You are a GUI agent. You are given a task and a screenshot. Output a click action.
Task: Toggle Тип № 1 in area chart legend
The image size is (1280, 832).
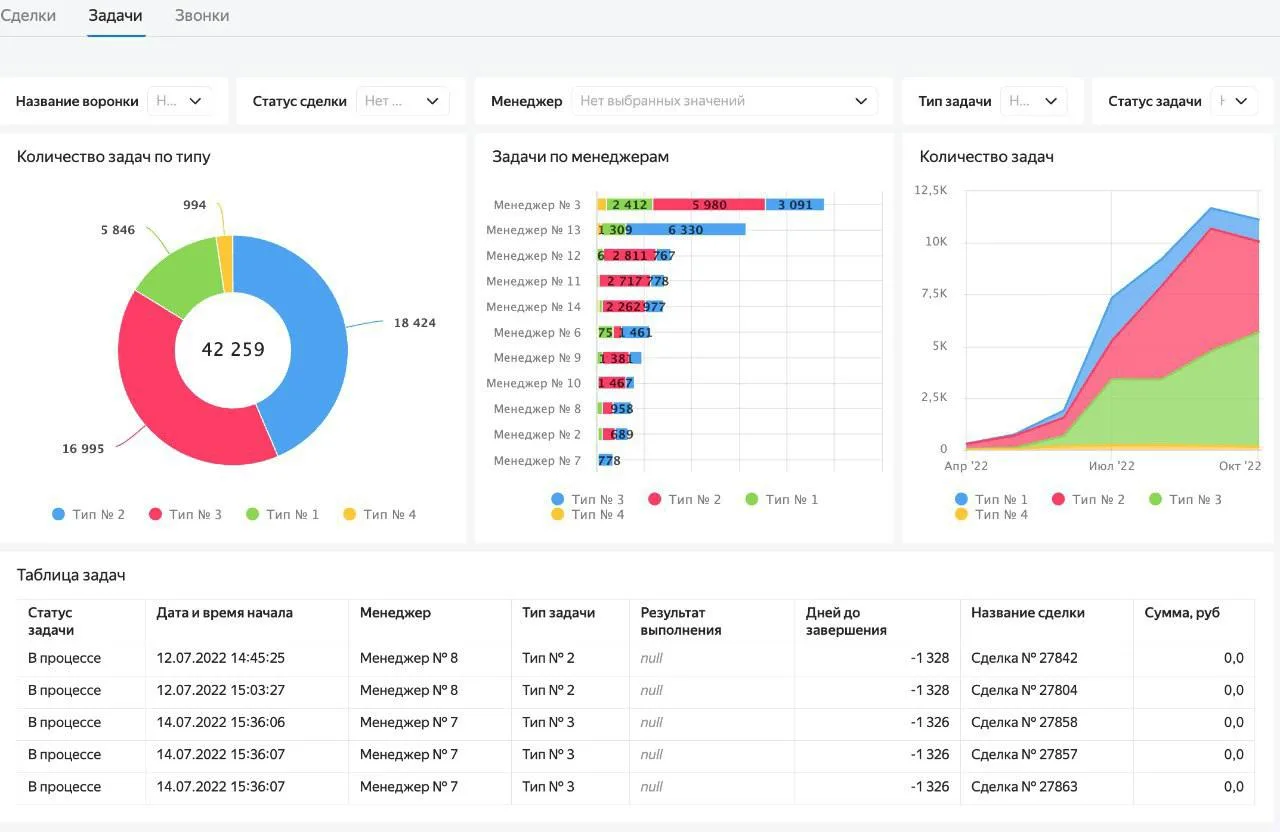(991, 499)
